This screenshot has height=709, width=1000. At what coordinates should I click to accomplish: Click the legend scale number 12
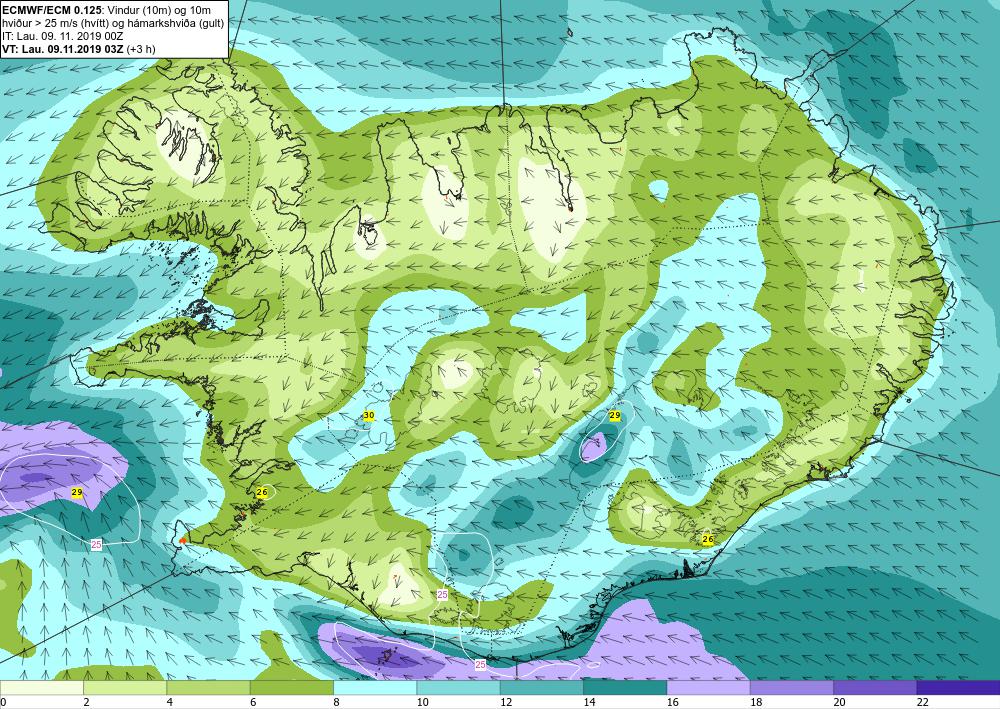click(506, 702)
